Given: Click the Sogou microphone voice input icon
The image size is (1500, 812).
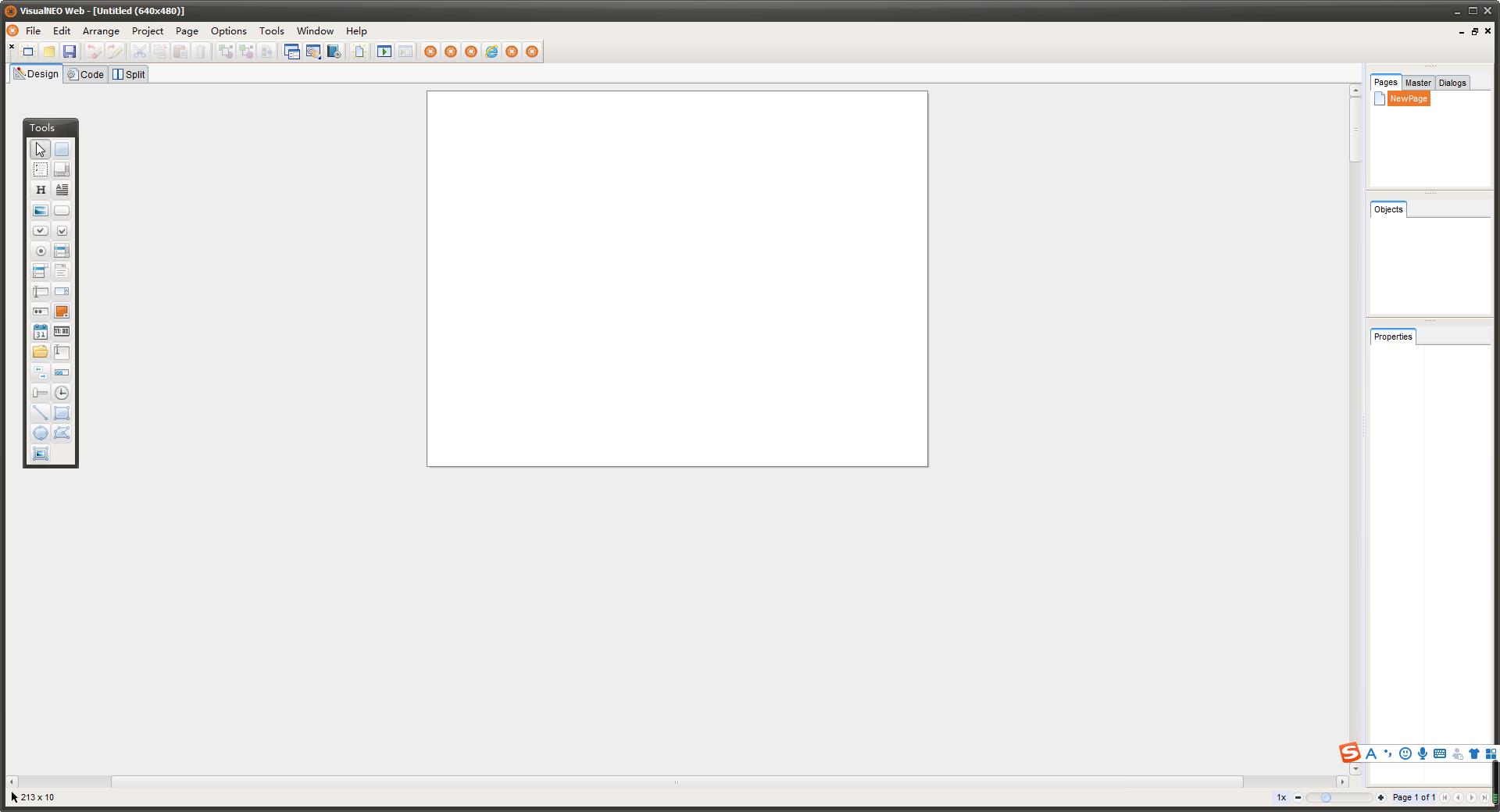Looking at the screenshot, I should point(1423,753).
